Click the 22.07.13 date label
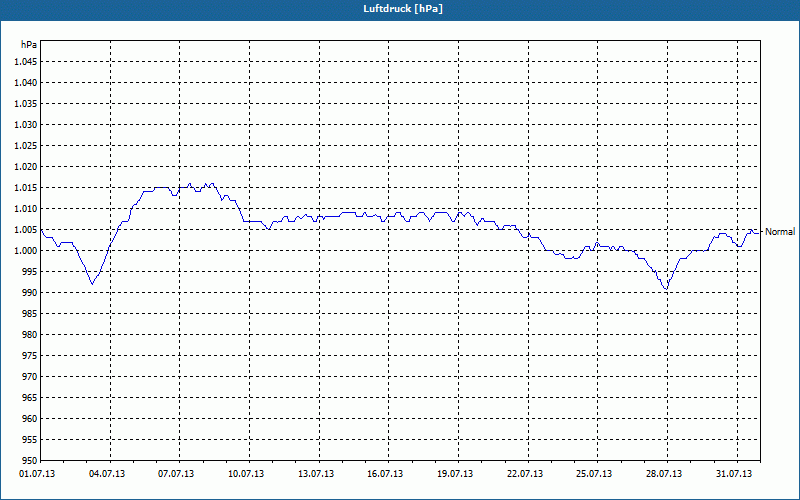The height and width of the screenshot is (500, 800). point(525,474)
